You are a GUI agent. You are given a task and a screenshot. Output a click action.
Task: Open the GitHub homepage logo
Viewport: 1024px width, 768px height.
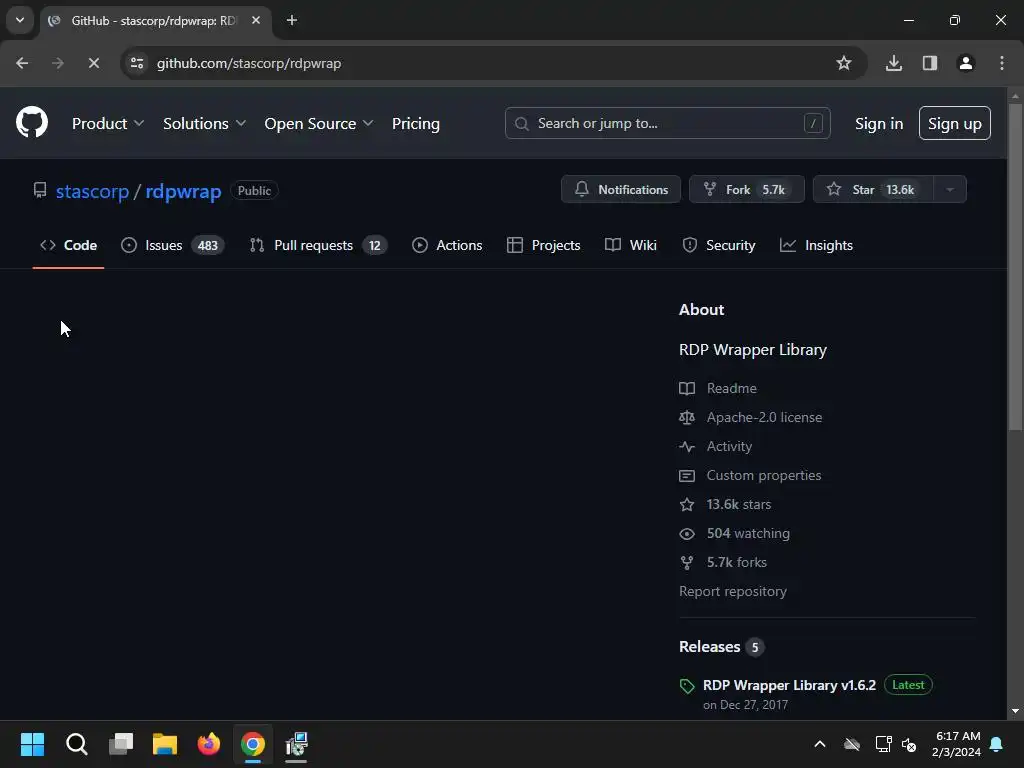click(x=32, y=122)
